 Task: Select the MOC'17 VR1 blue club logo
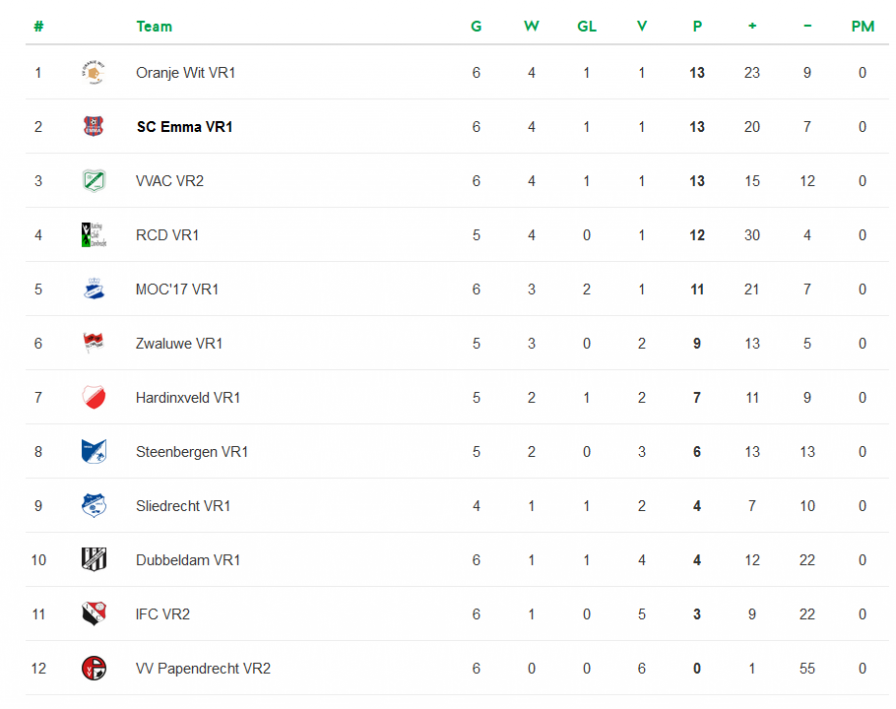[94, 289]
